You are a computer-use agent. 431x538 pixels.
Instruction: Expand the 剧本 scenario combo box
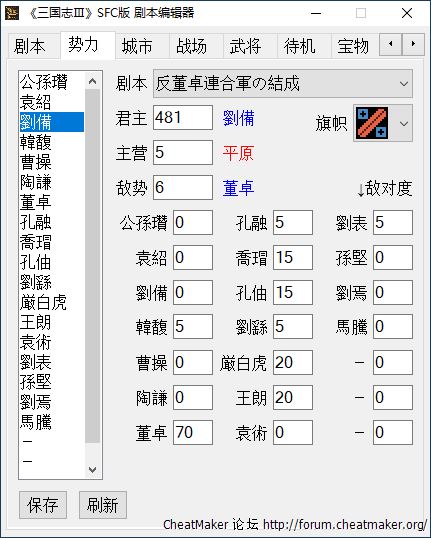[x=283, y=84]
